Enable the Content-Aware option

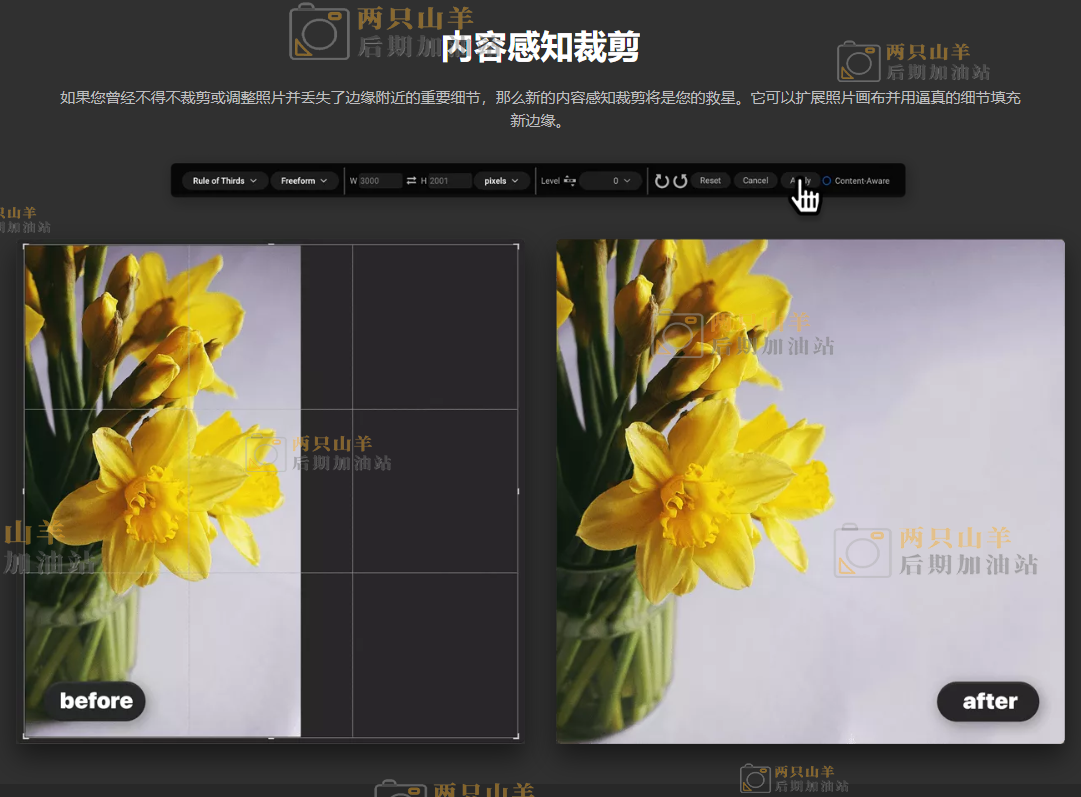(x=827, y=181)
